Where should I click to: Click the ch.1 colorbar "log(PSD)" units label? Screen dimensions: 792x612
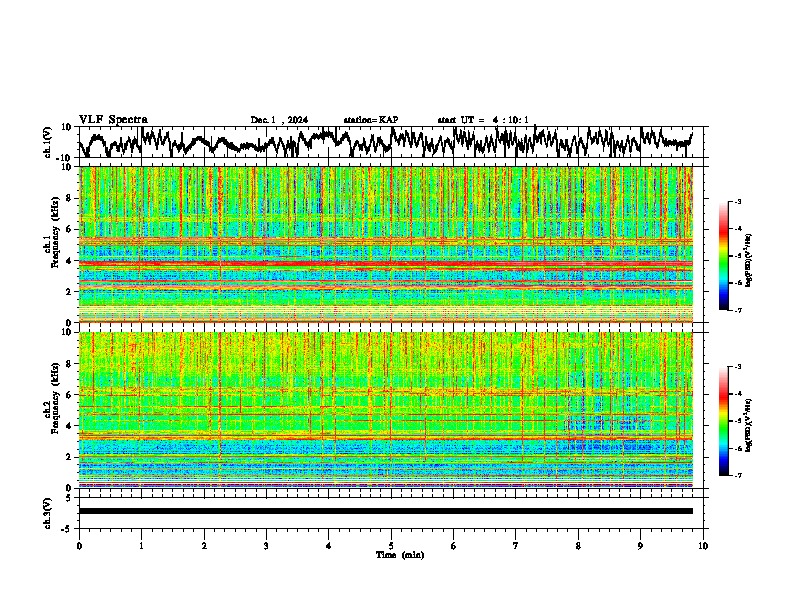coord(749,260)
